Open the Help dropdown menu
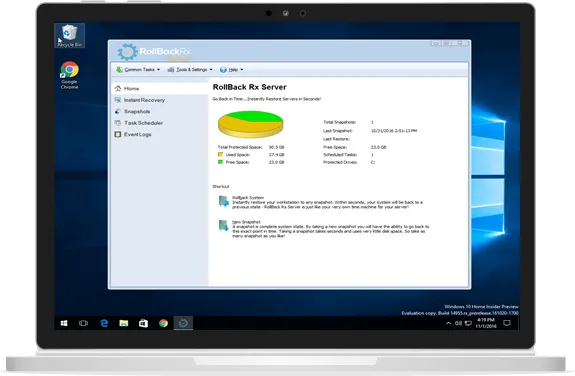 231,69
